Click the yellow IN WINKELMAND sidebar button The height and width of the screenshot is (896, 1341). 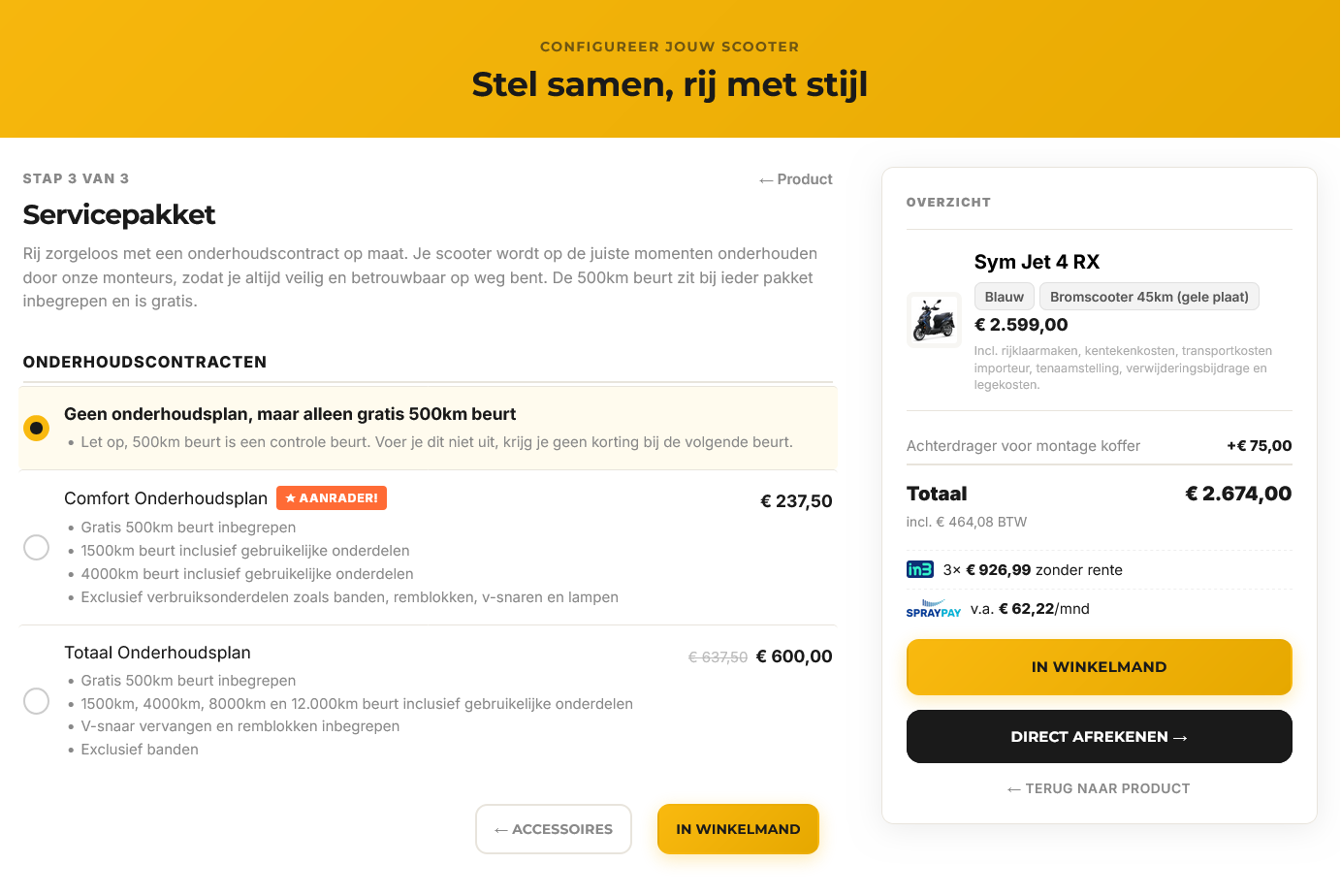[x=1099, y=666]
